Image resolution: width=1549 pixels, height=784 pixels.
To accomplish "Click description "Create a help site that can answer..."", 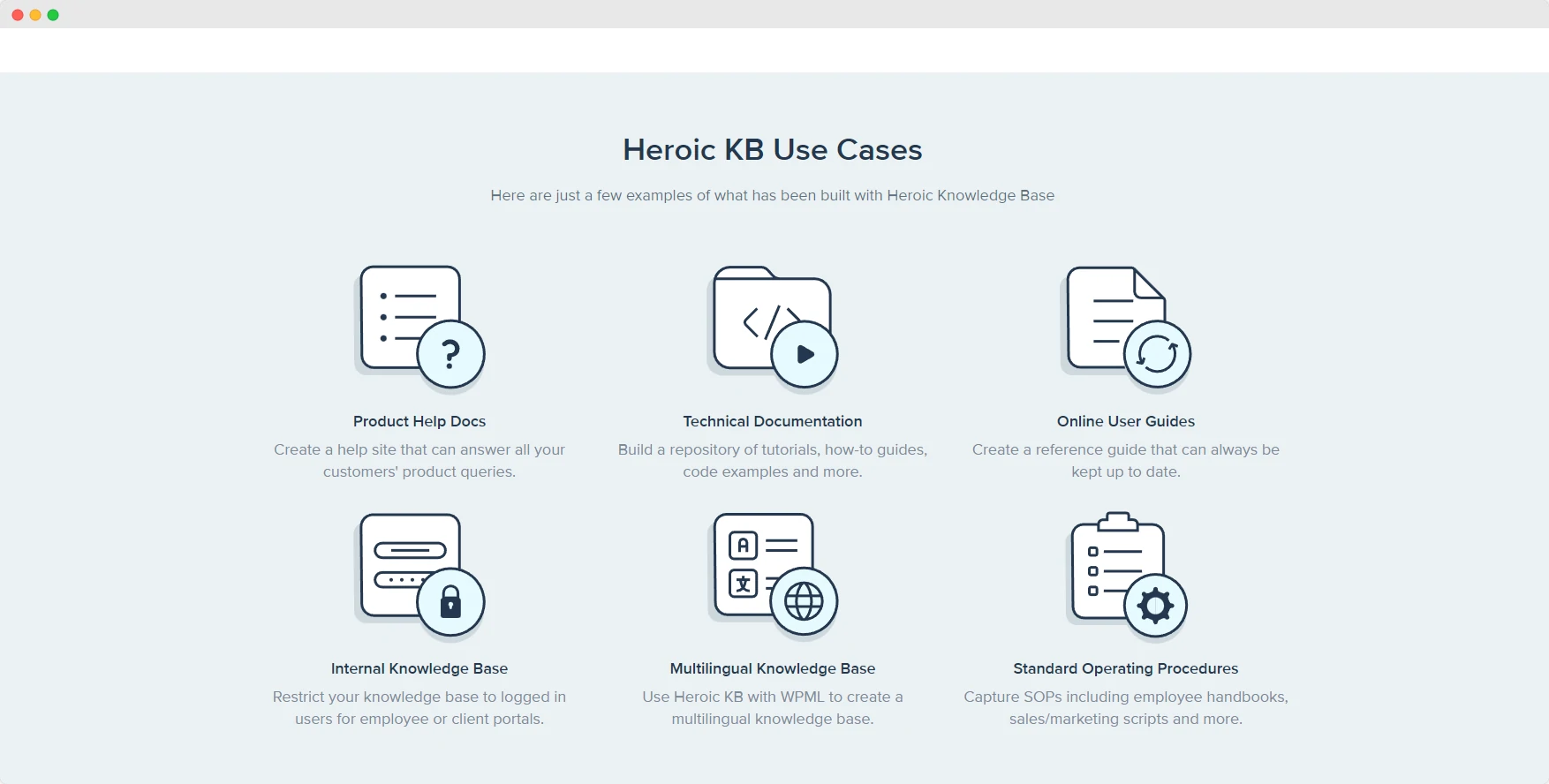I will coord(419,460).
